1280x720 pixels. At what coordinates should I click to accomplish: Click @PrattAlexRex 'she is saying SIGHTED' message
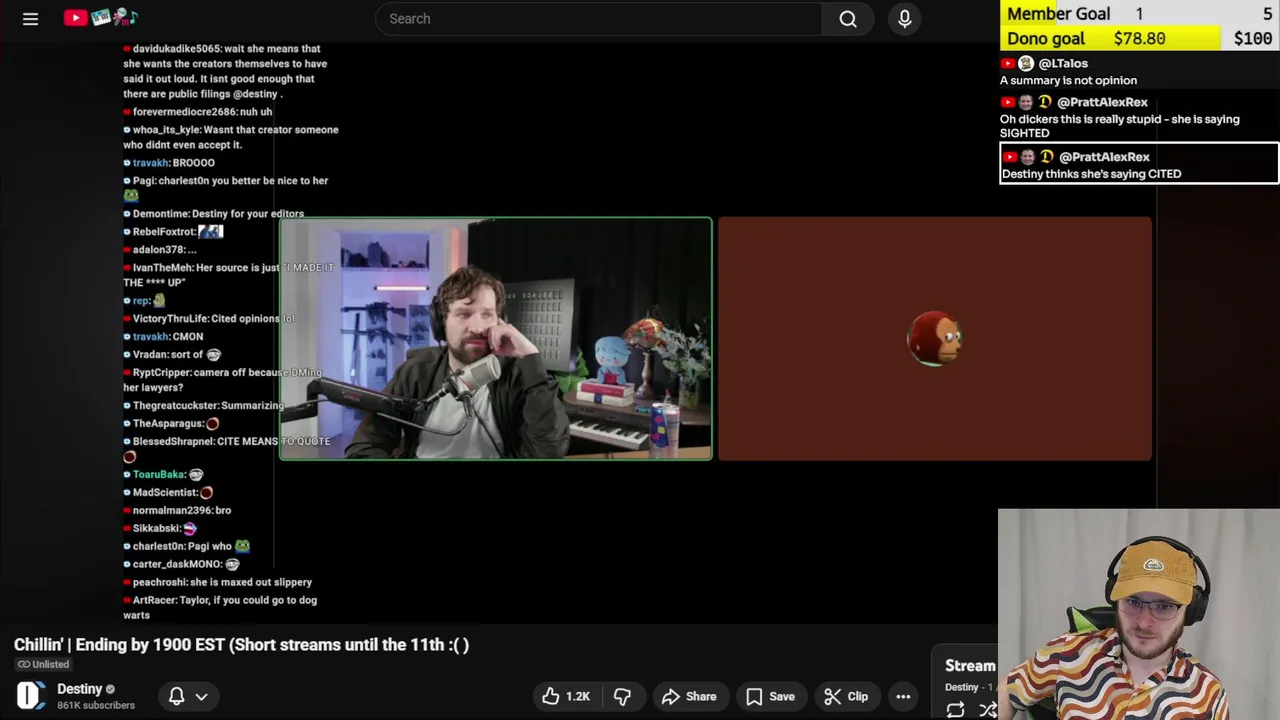[x=1120, y=117]
